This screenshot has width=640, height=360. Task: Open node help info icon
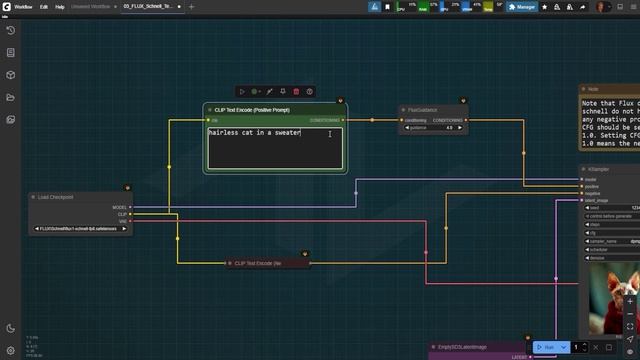310,91
